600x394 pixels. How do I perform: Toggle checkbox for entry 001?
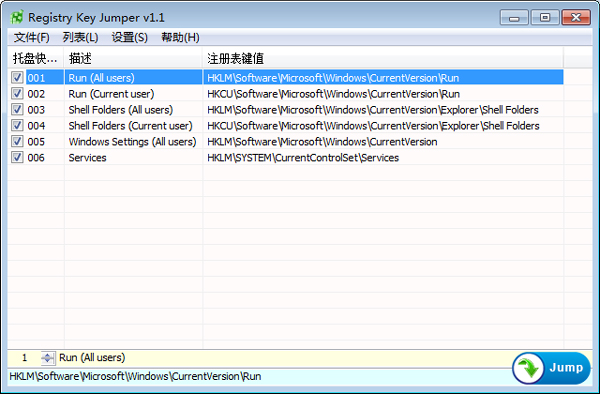(x=17, y=78)
